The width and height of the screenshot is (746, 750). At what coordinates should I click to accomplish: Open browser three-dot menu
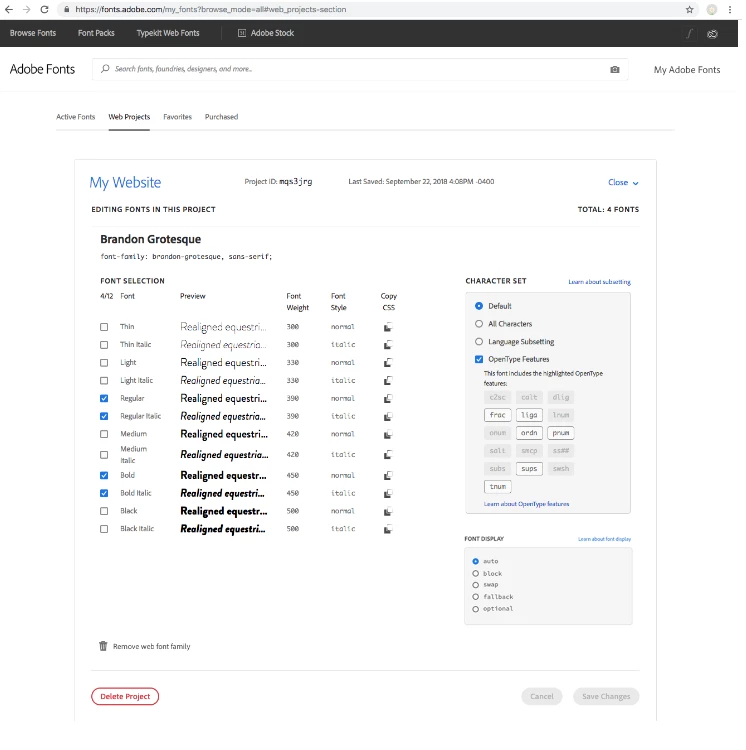pyautogui.click(x=730, y=10)
